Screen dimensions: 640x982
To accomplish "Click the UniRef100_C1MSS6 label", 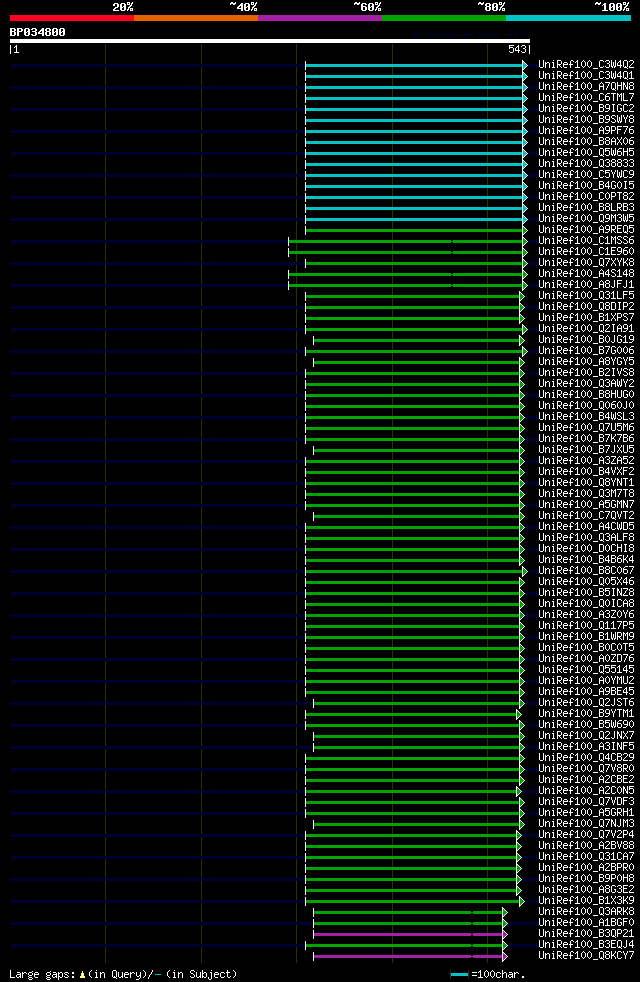I will click(x=586, y=240).
